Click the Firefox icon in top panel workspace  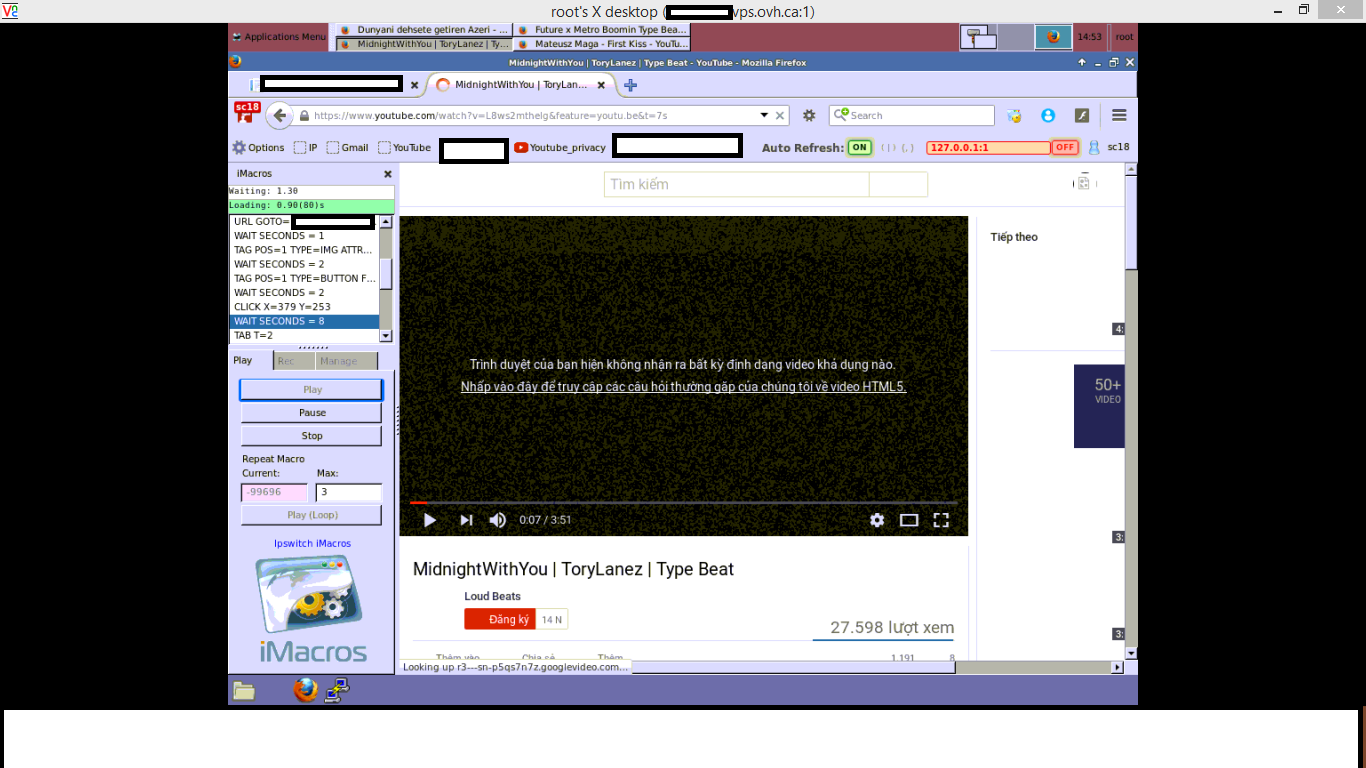click(1053, 37)
